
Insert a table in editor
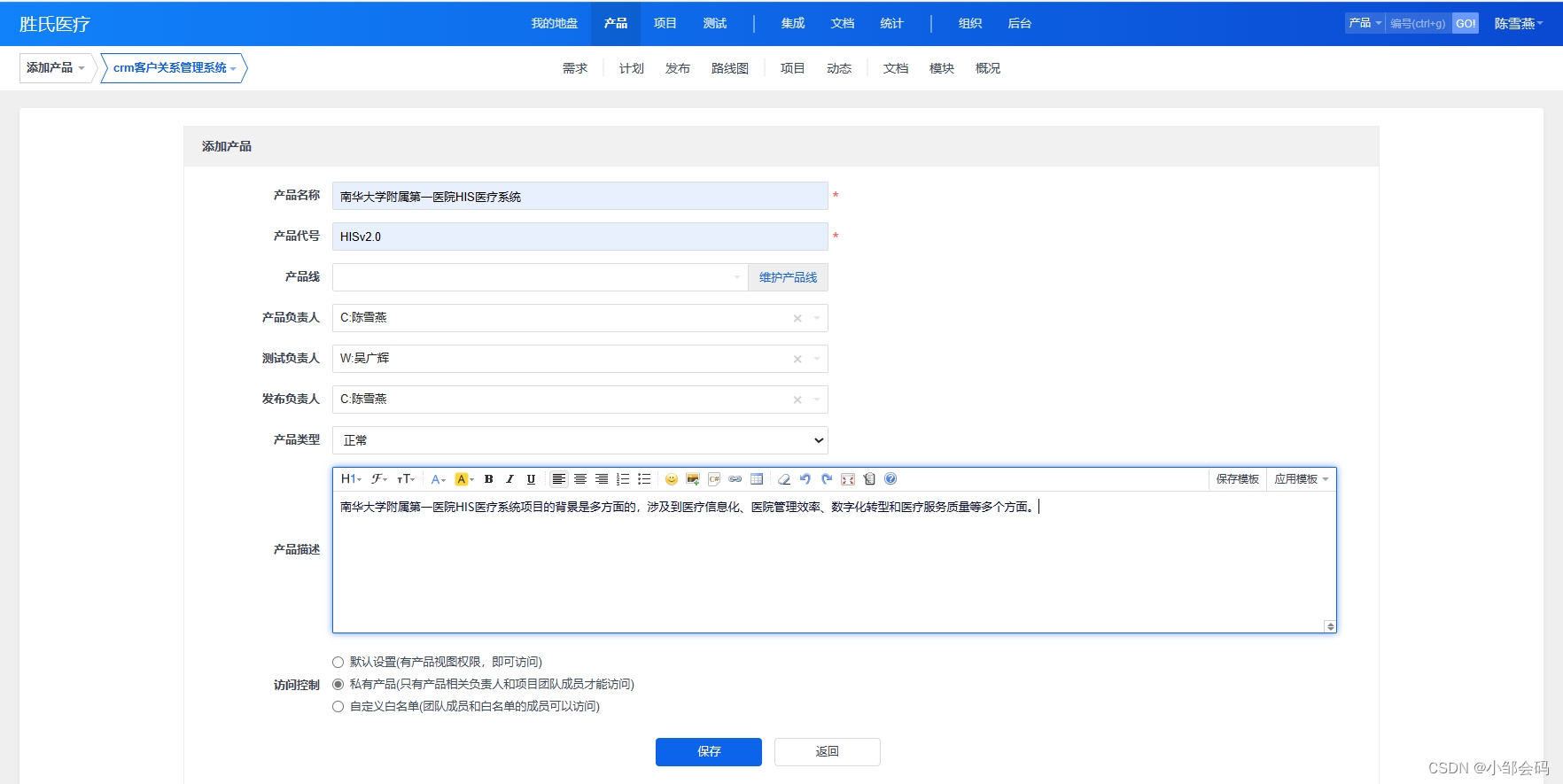pos(757,479)
